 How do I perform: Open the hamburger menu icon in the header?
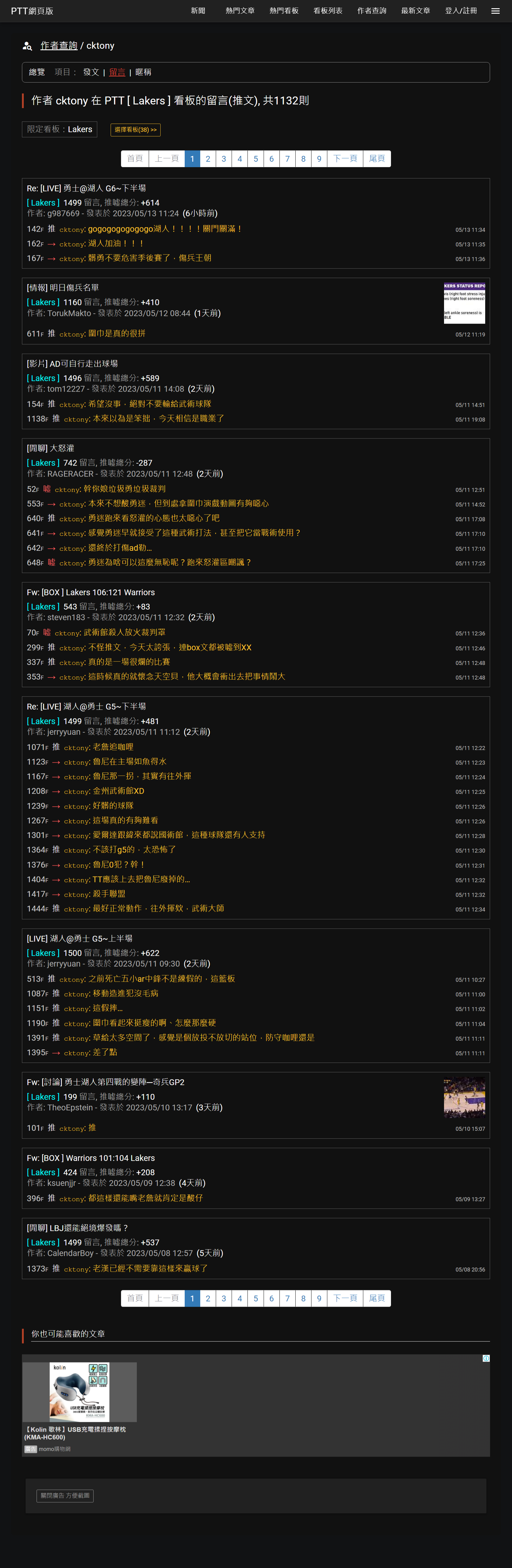(495, 11)
